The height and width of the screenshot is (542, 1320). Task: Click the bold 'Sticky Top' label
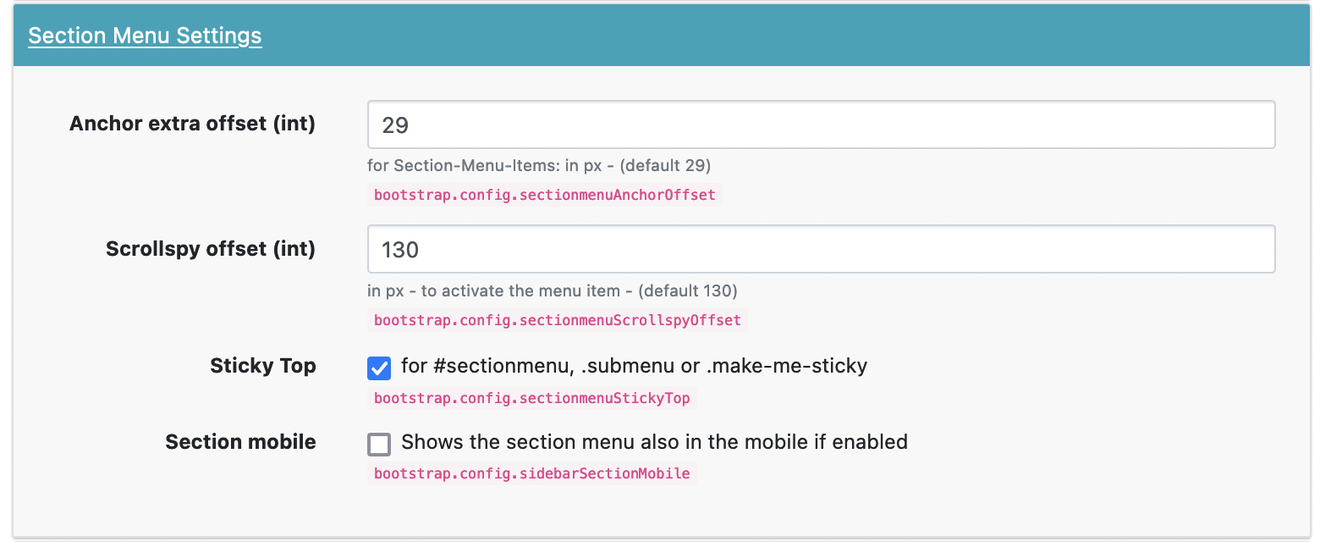point(263,366)
